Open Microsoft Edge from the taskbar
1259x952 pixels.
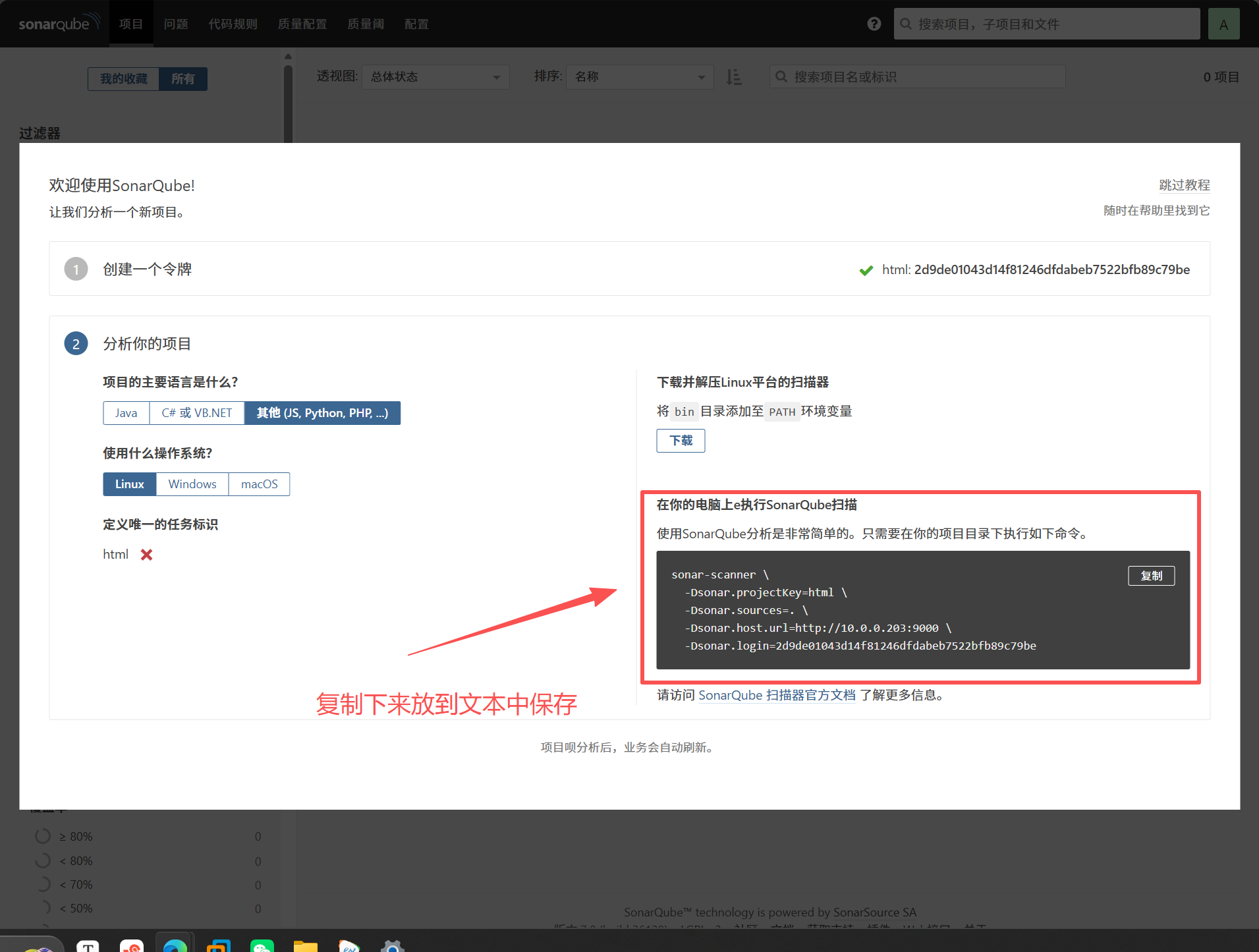(175, 946)
